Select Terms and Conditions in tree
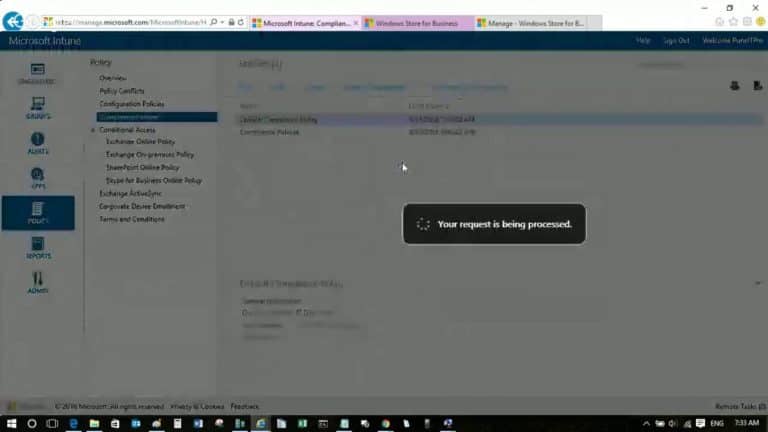This screenshot has height=432, width=768. [x=132, y=219]
